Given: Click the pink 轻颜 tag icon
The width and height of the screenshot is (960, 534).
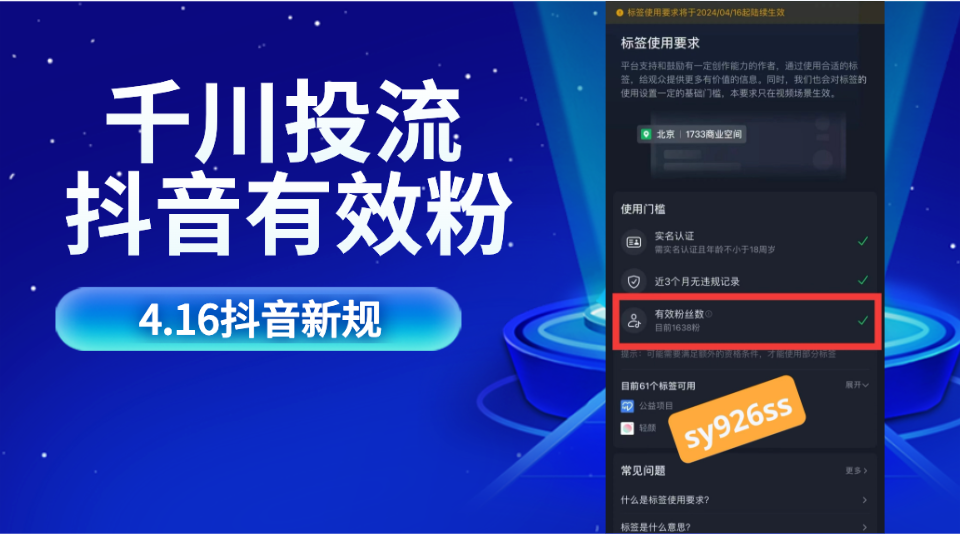Looking at the screenshot, I should pos(627,428).
